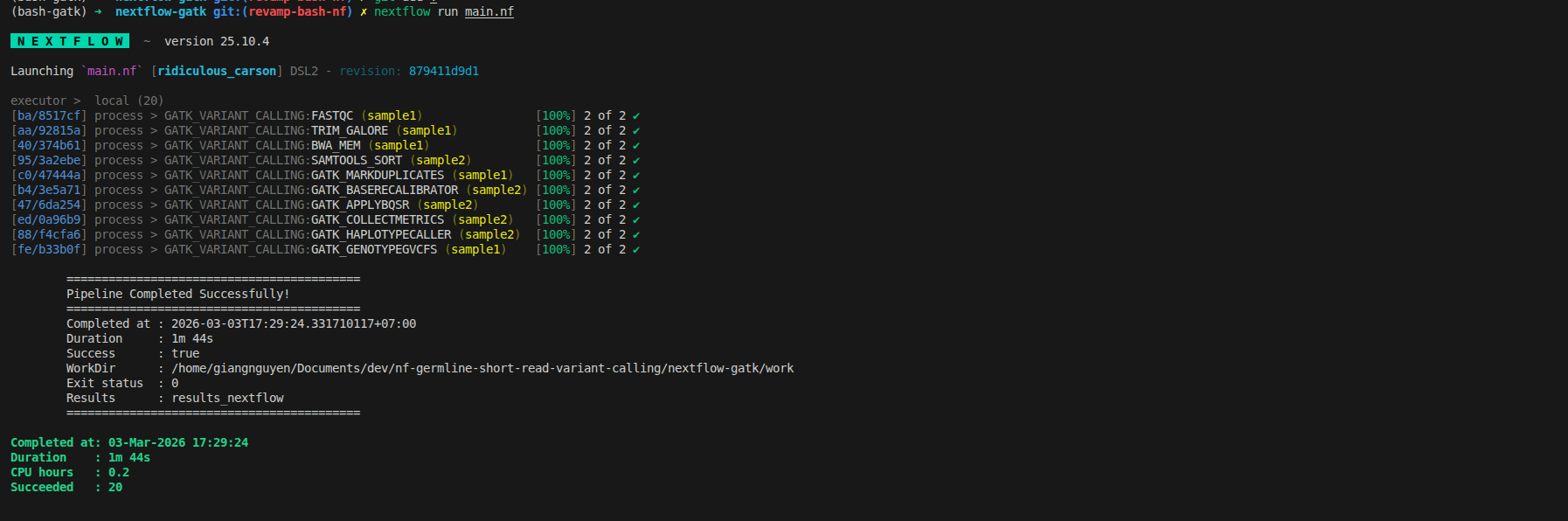The height and width of the screenshot is (521, 1568).
Task: Click the WorkDir path ending in nextflow-gatk/work
Action: (x=482, y=368)
